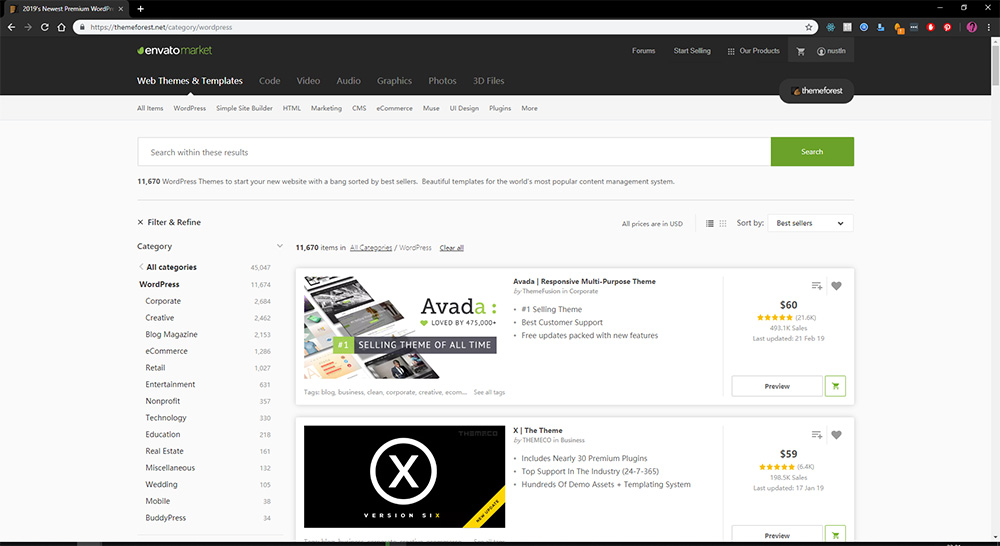Viewport: 1000px width, 546px height.
Task: Open a new browser tab
Action: point(140,9)
